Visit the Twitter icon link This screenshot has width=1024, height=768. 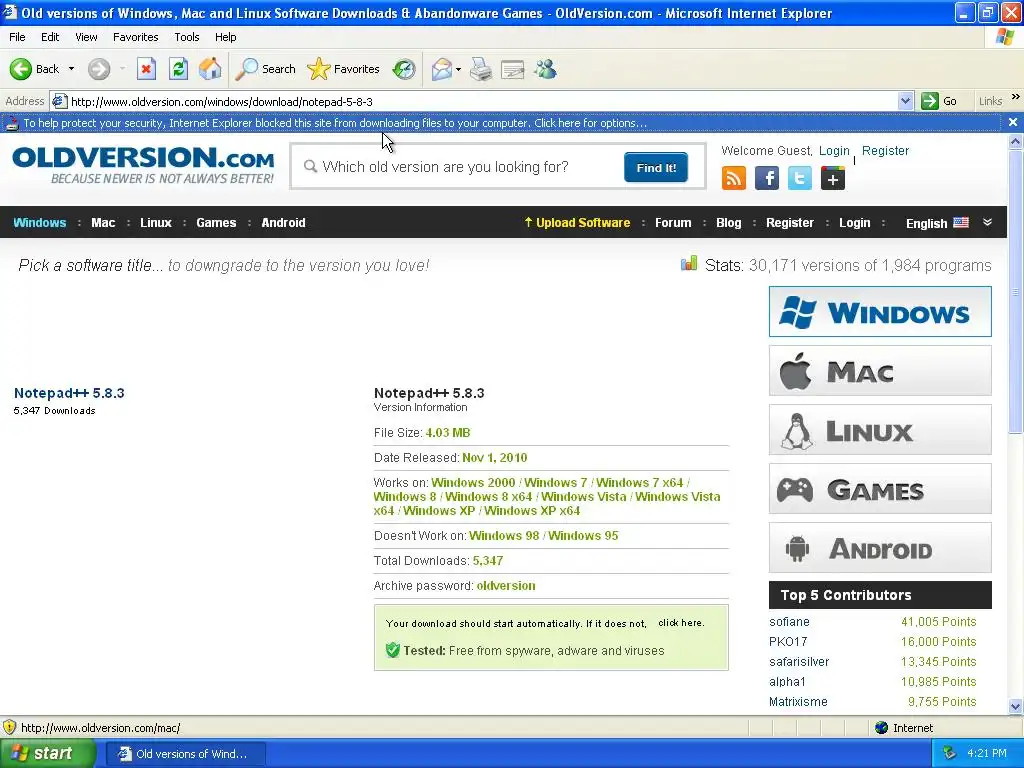799,178
